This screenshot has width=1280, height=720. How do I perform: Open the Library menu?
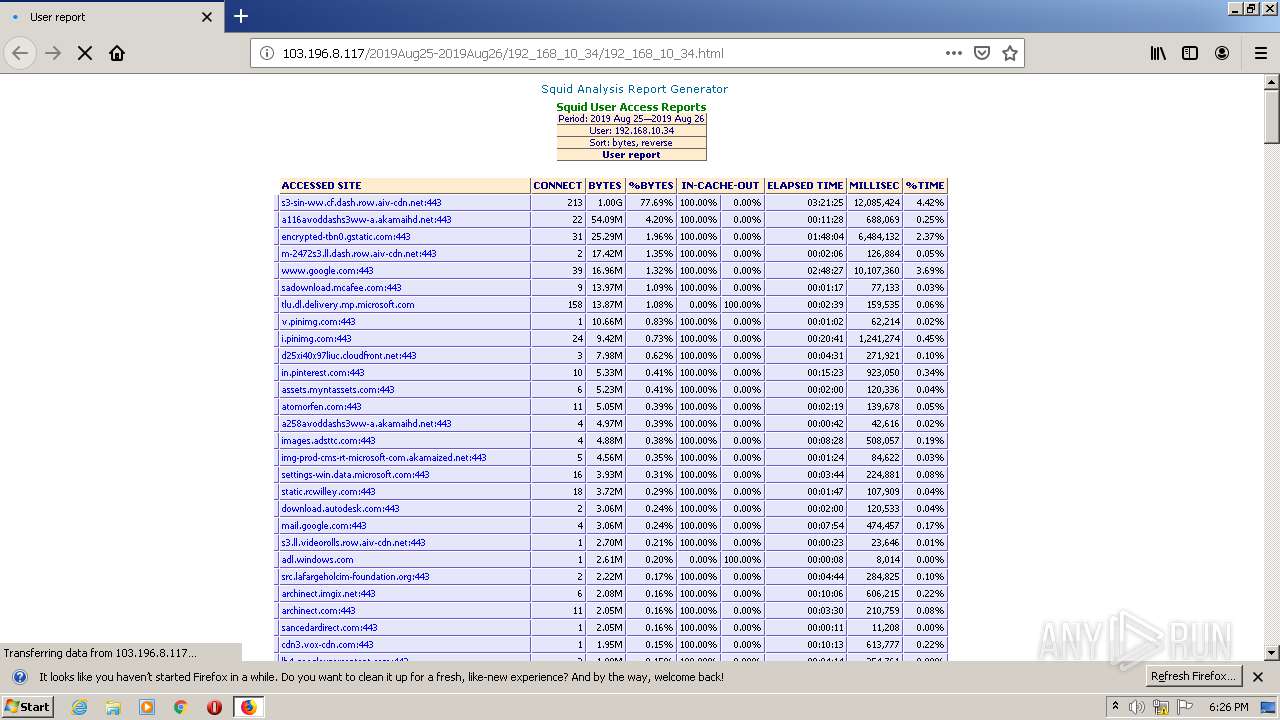(1158, 53)
